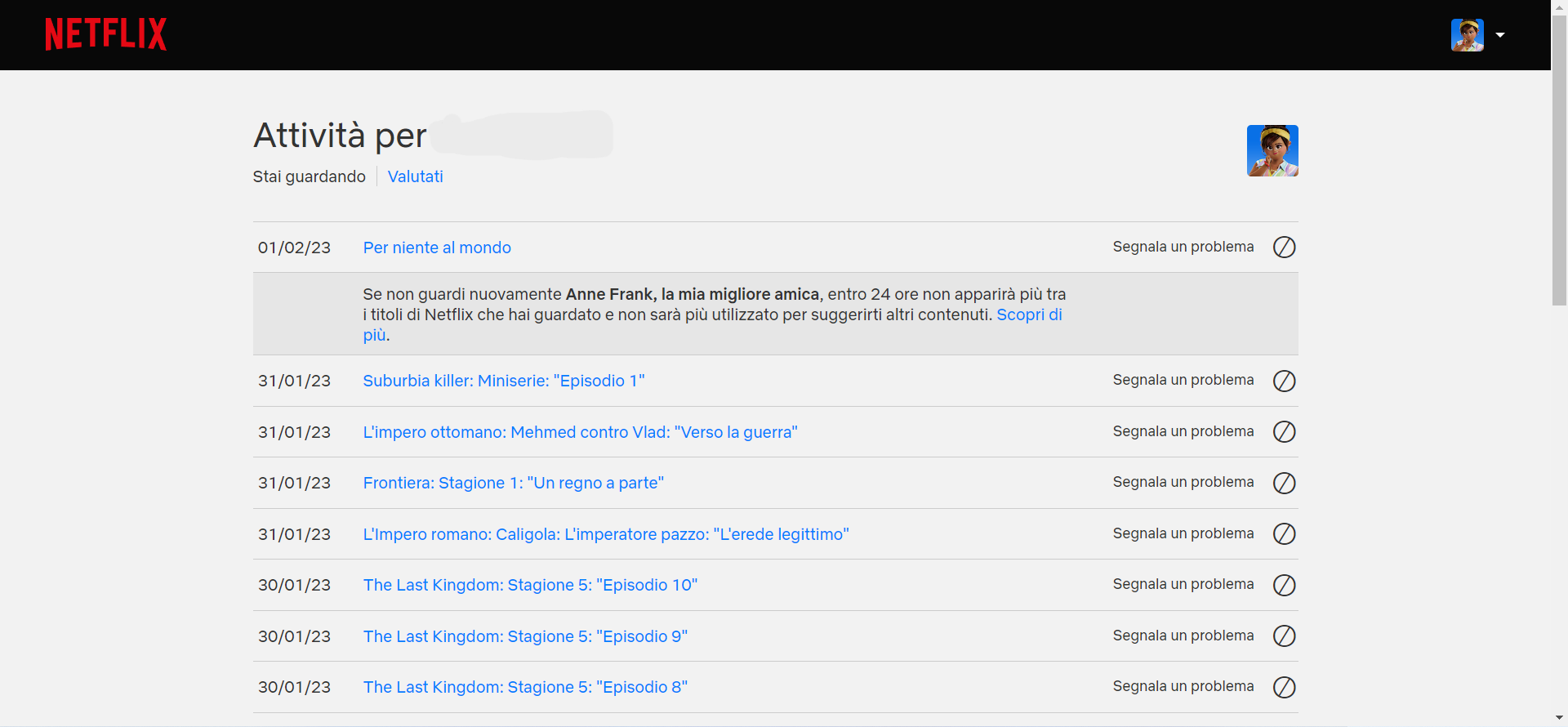Click the profile avatar in top bar

[x=1467, y=35]
